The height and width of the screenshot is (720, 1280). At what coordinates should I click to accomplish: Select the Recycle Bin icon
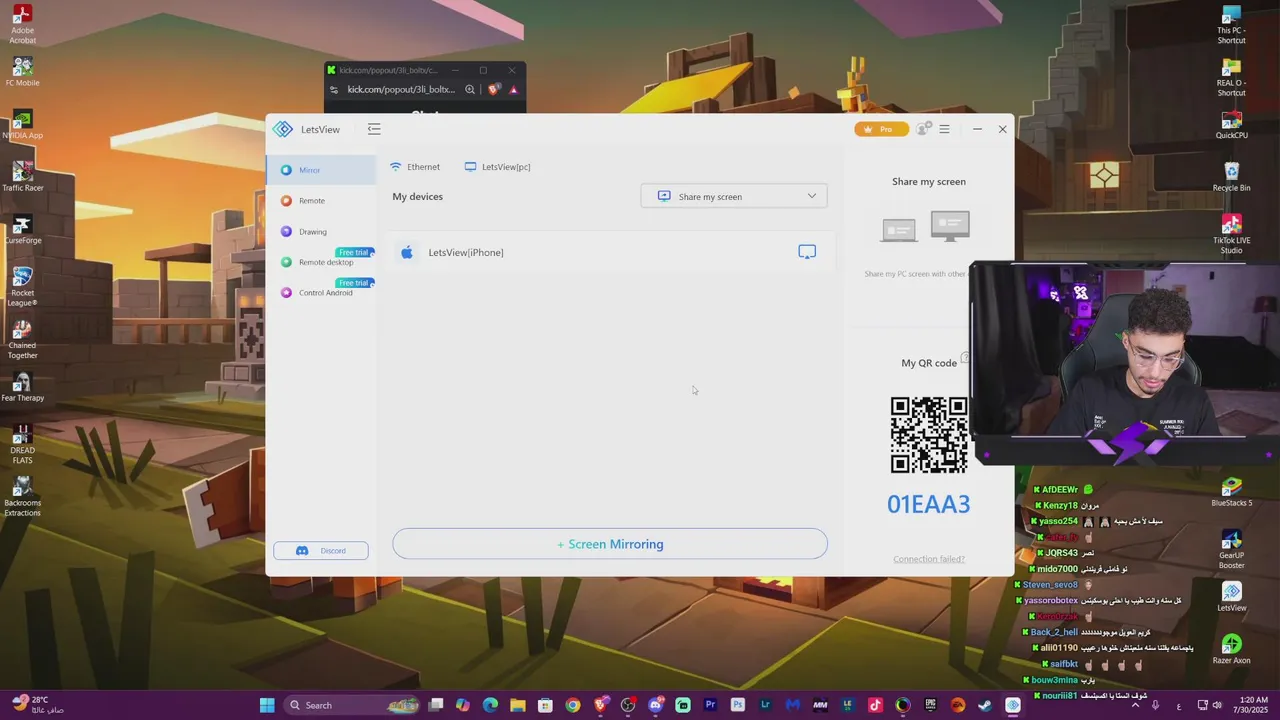tap(1231, 176)
